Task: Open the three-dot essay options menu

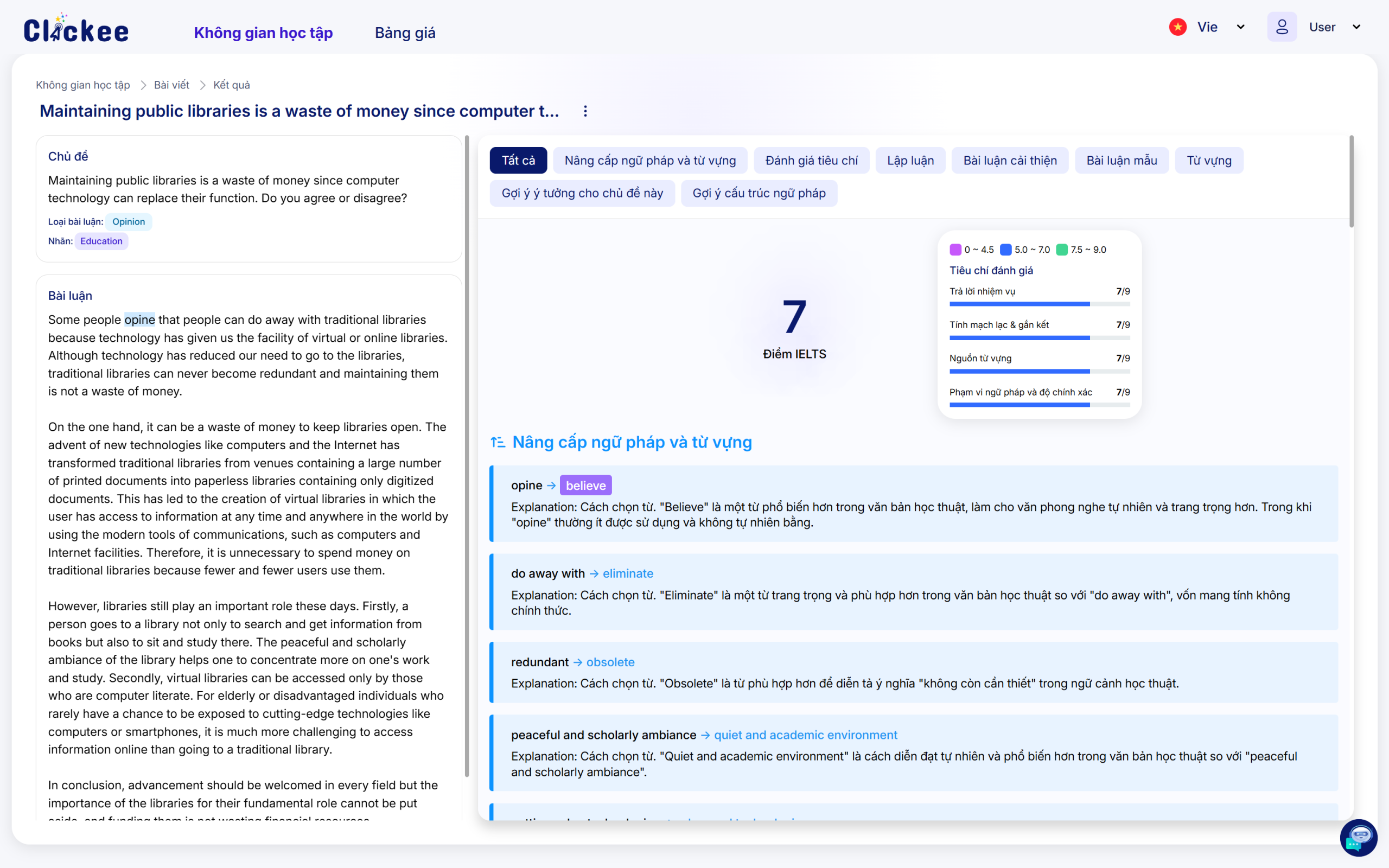Action: (x=585, y=111)
